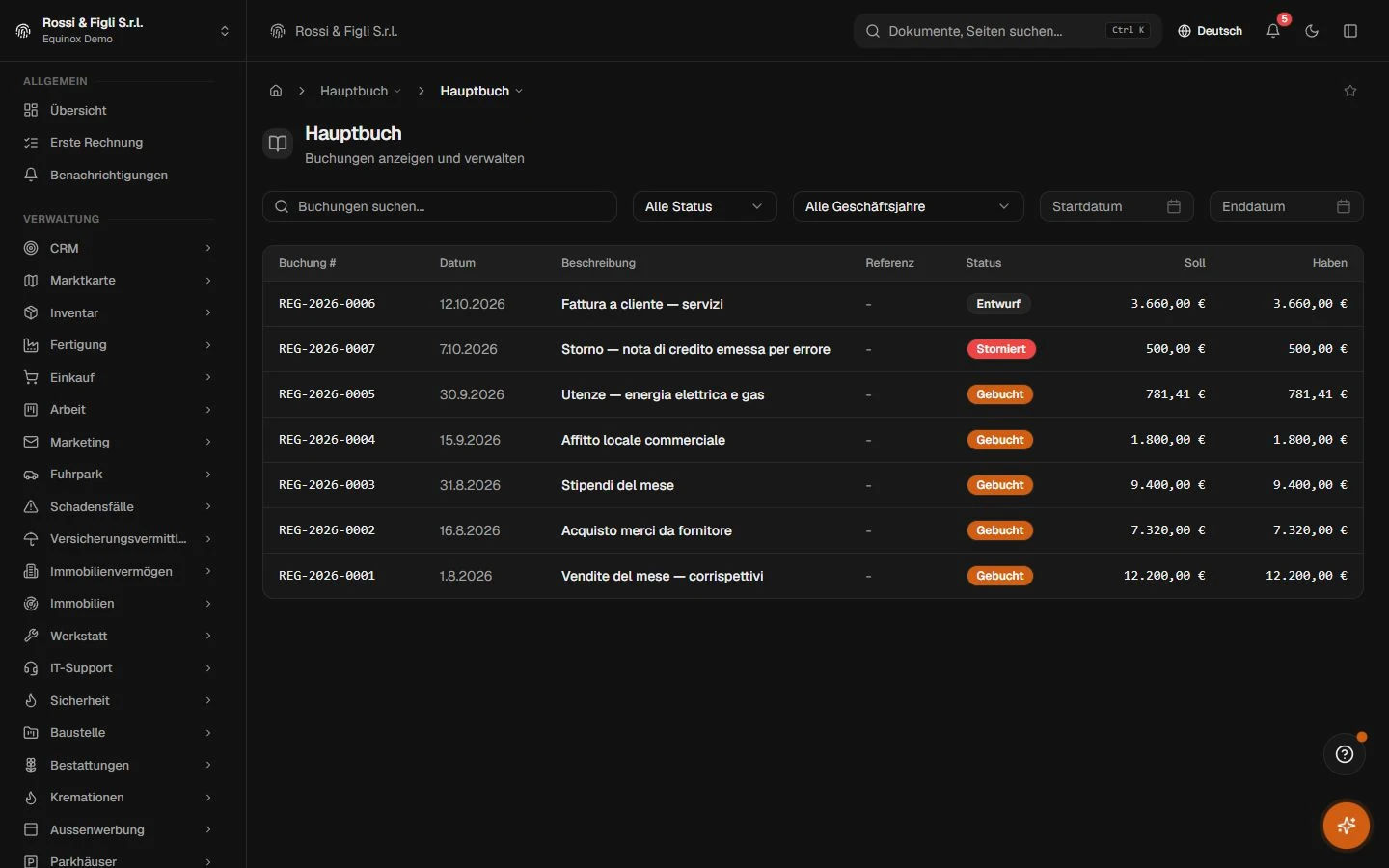Expand the Fertigung sidebar section

point(118,345)
